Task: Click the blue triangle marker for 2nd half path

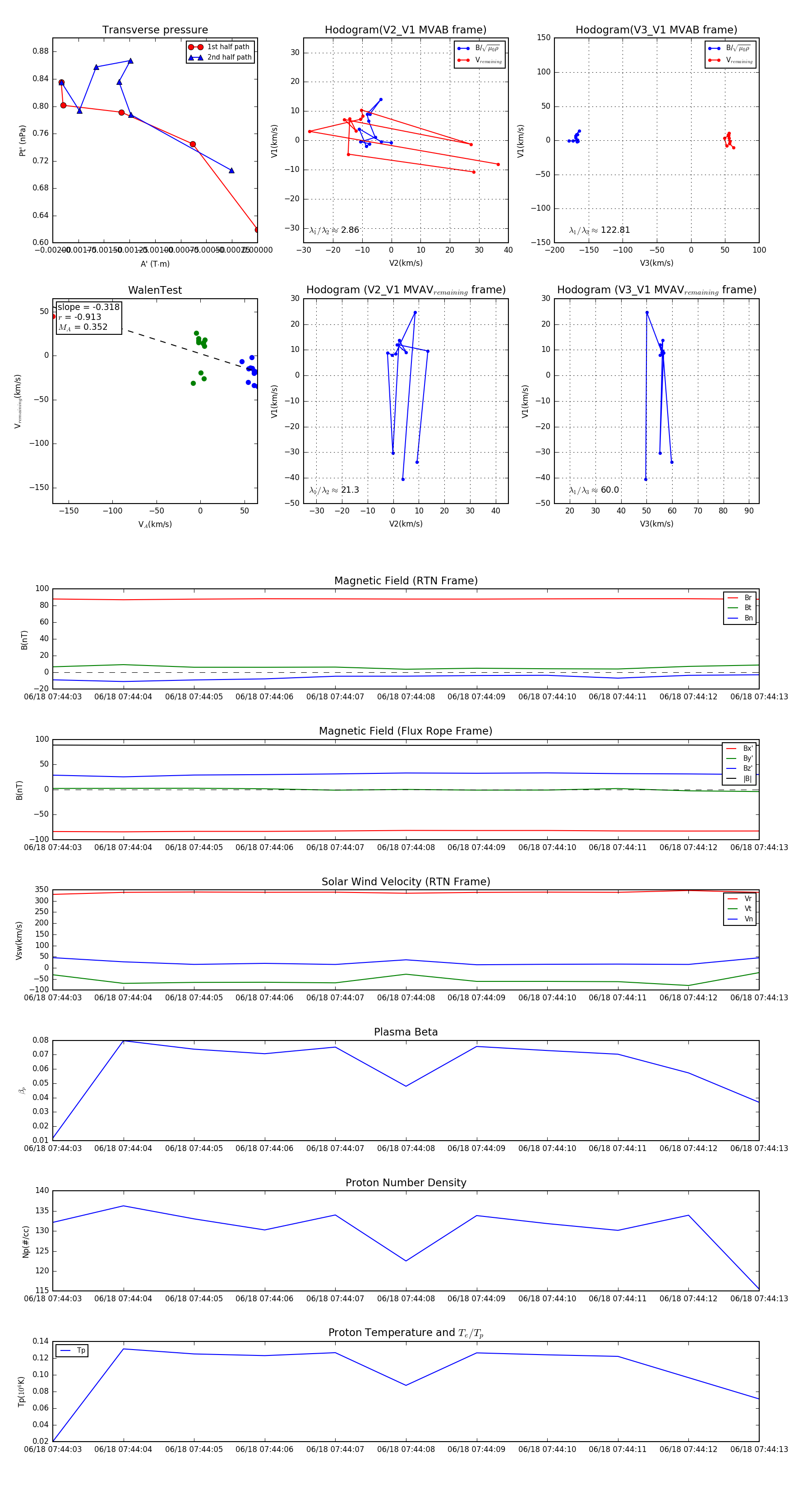Action: [195, 57]
